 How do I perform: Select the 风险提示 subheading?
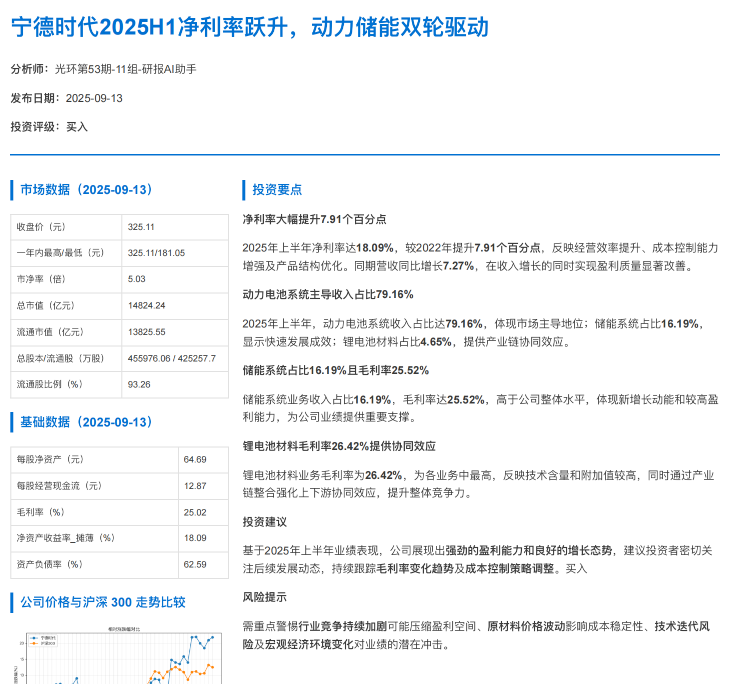(264, 597)
